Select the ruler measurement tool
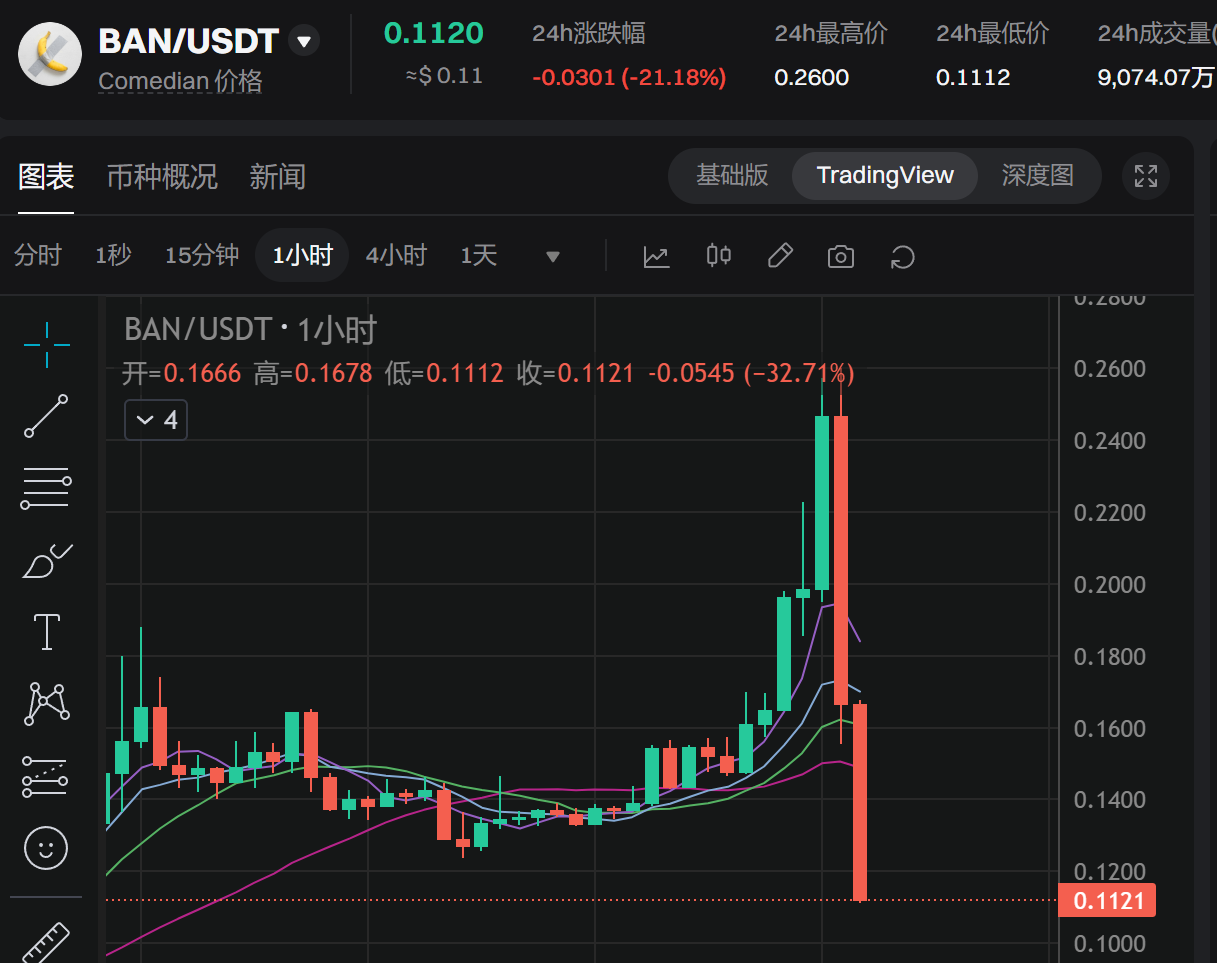1217x963 pixels. click(45, 940)
